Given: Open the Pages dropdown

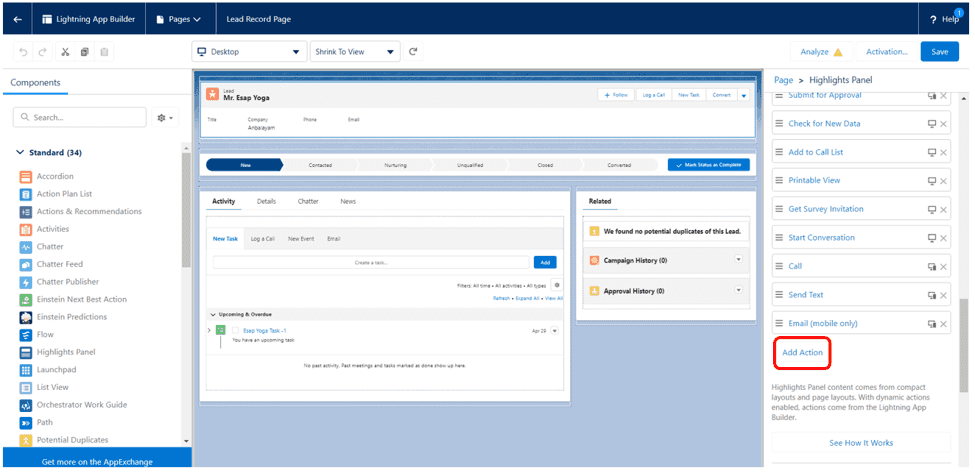Looking at the screenshot, I should 178,19.
